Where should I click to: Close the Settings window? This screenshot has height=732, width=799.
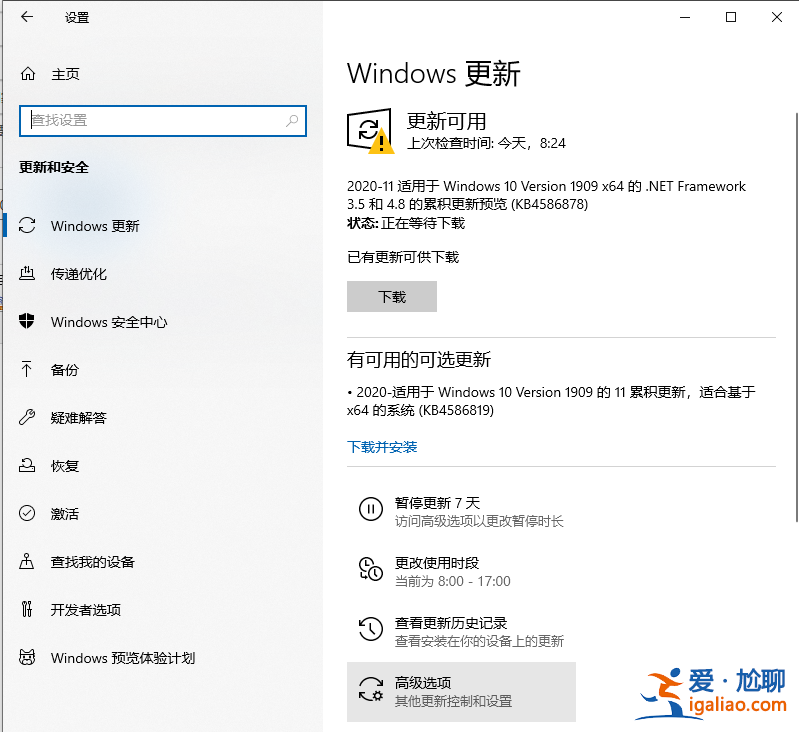[x=777, y=17]
